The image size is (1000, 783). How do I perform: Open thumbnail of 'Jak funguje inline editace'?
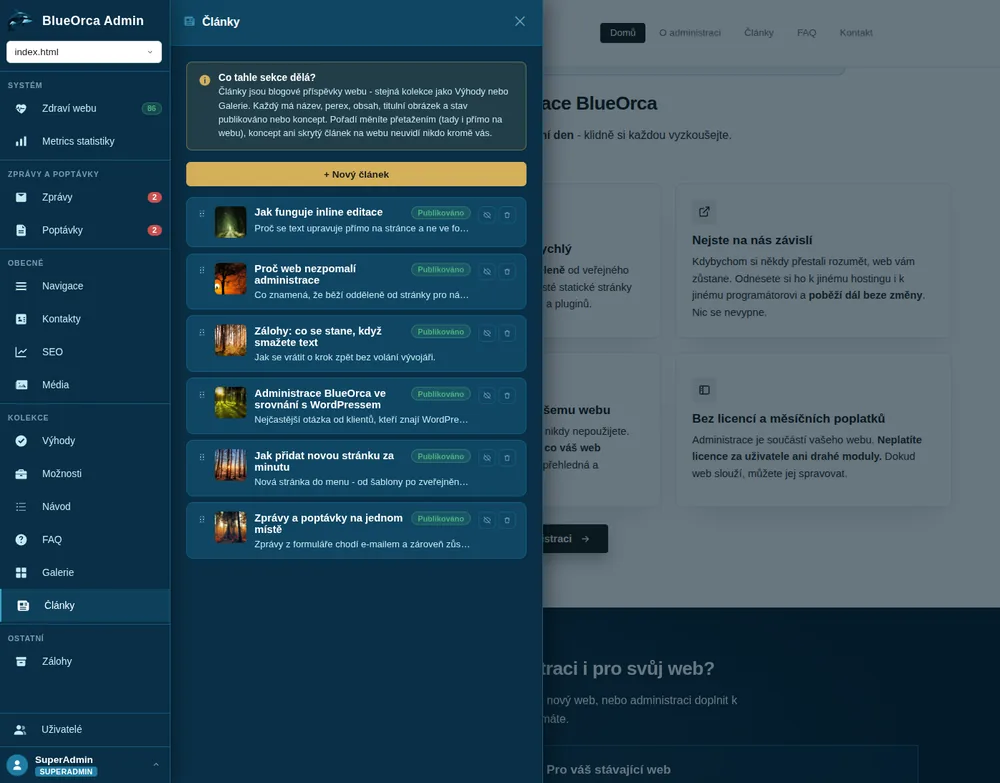[x=230, y=222]
